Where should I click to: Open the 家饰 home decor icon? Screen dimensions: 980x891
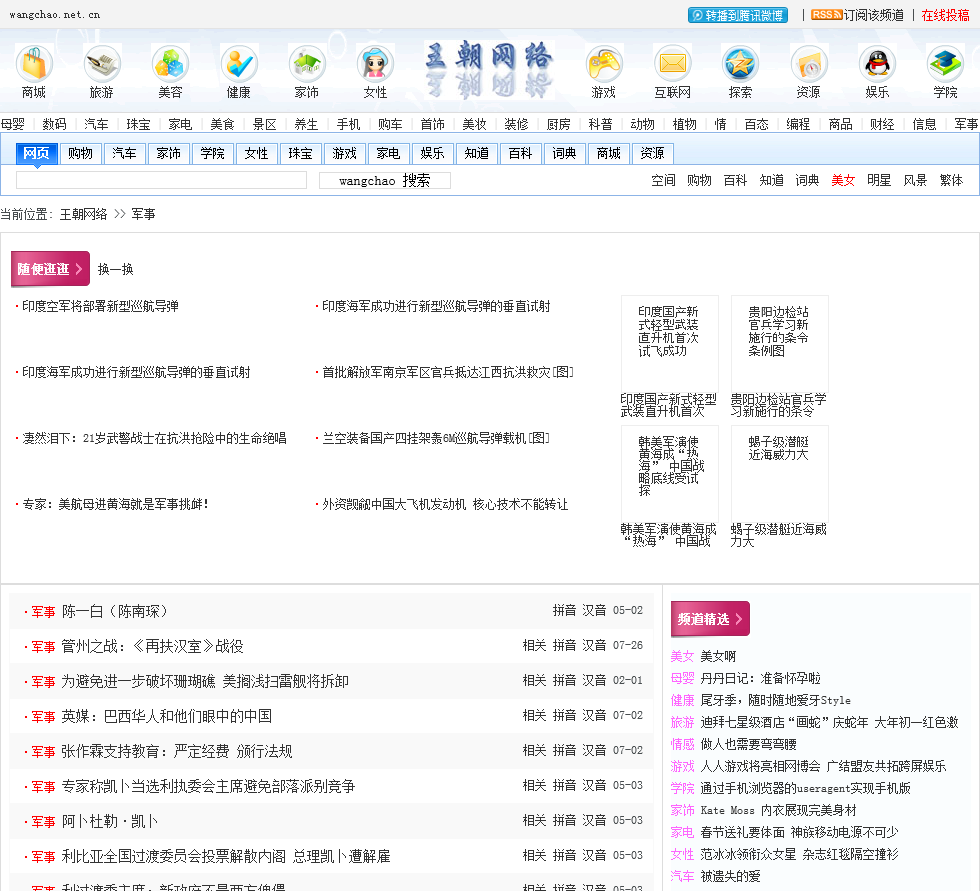click(x=307, y=64)
